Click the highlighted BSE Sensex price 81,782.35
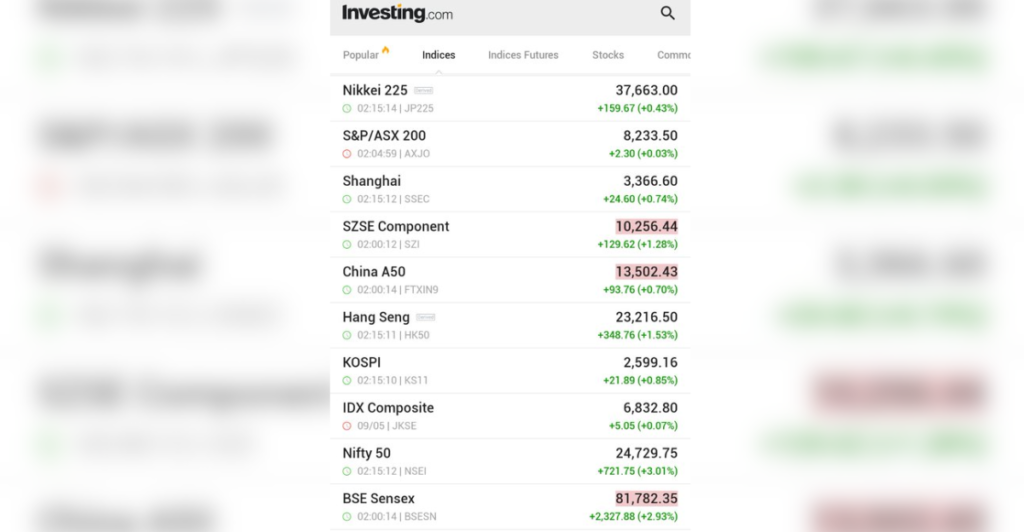This screenshot has height=532, width=1024. (647, 499)
